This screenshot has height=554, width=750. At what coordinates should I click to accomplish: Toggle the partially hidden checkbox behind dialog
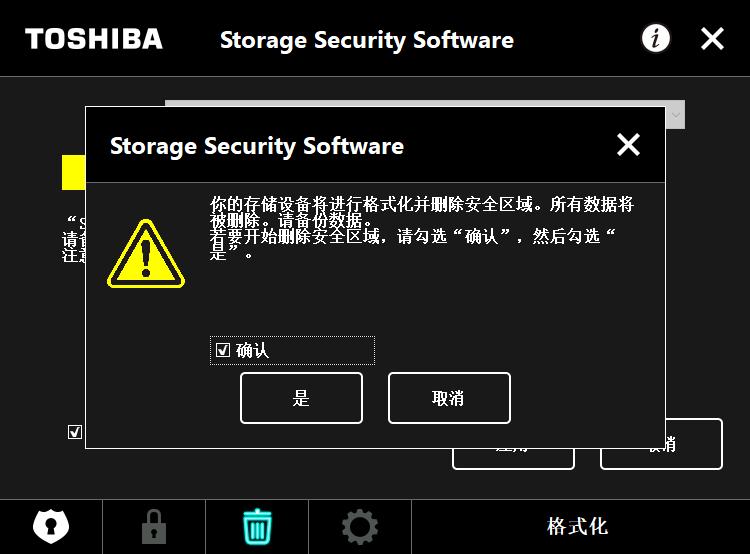pyautogui.click(x=75, y=432)
